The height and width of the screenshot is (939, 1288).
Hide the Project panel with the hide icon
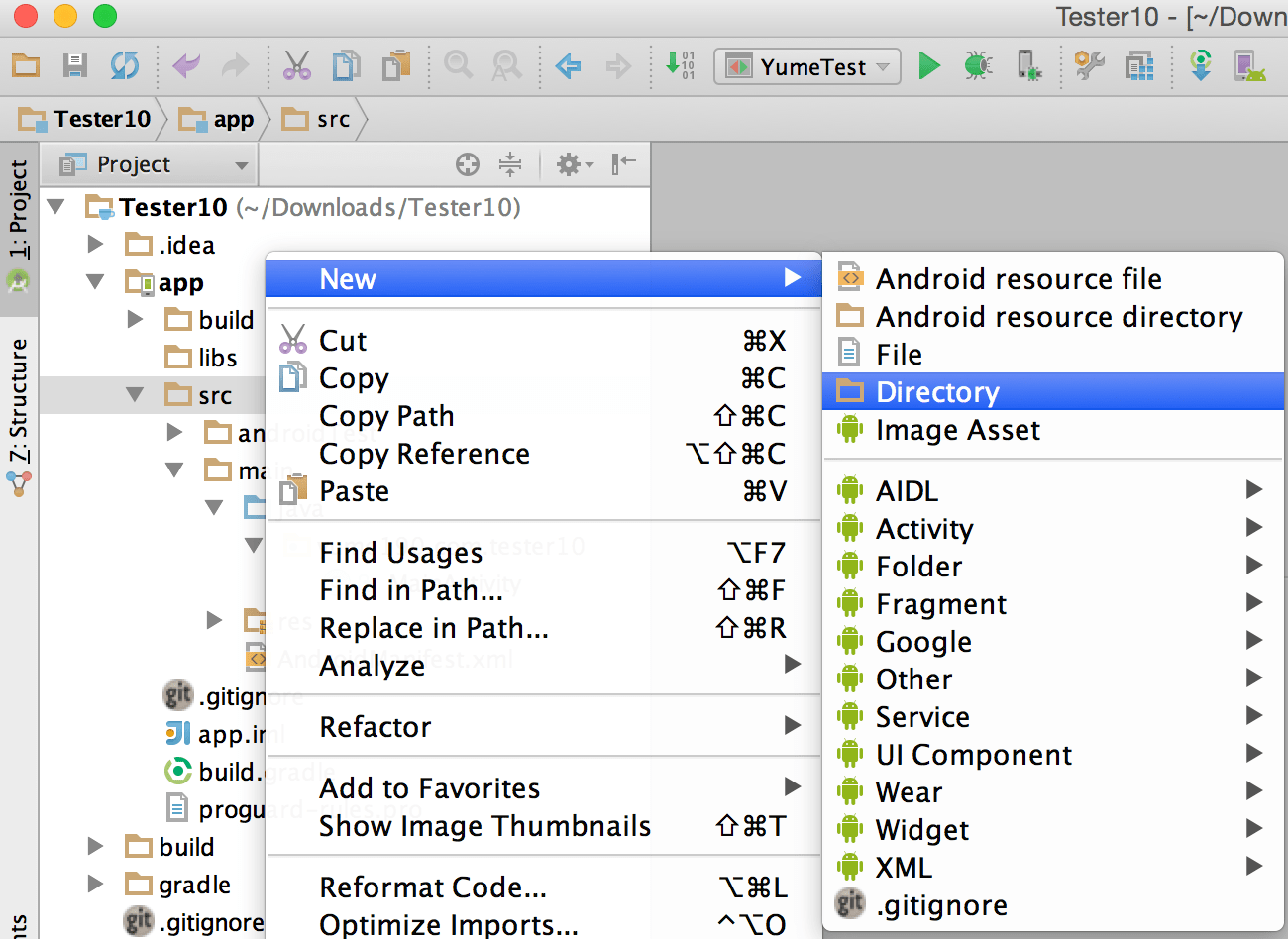pyautogui.click(x=623, y=163)
